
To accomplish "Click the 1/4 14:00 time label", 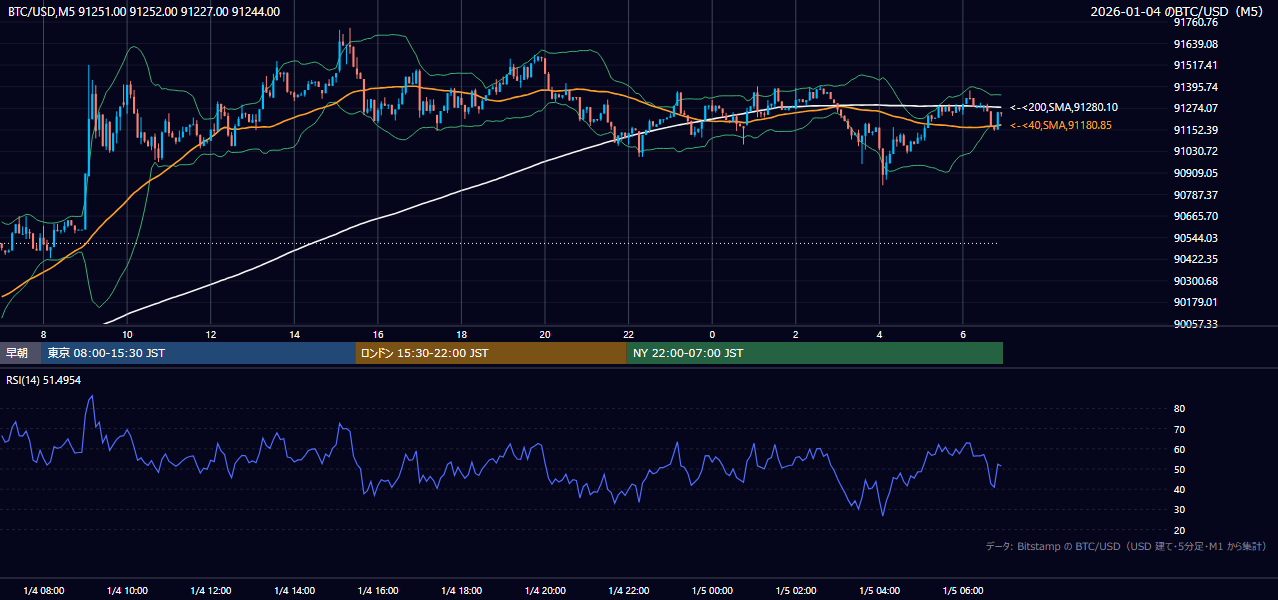I will 294,590.
